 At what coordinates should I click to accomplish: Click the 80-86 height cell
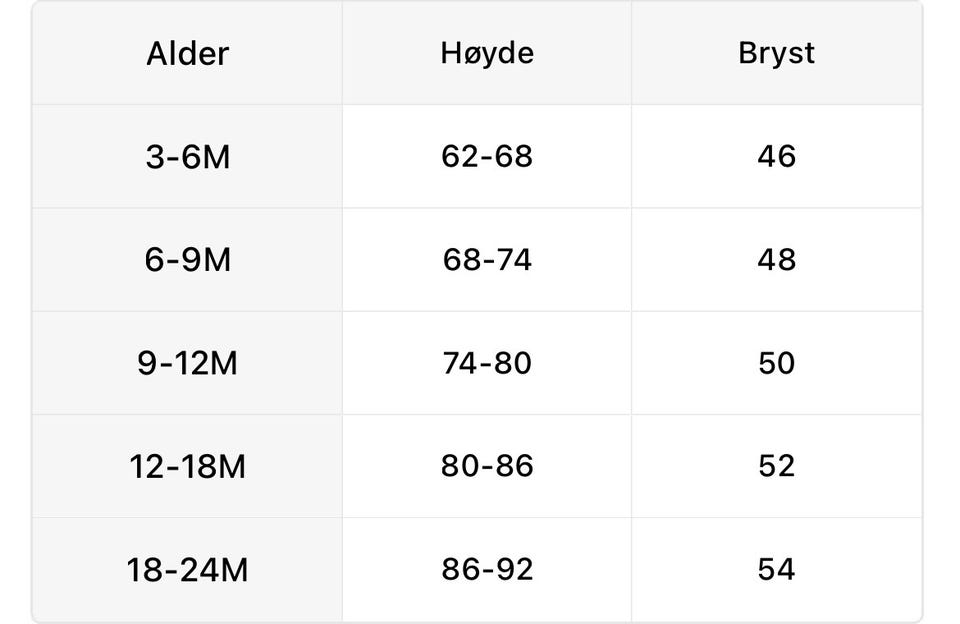click(x=487, y=466)
